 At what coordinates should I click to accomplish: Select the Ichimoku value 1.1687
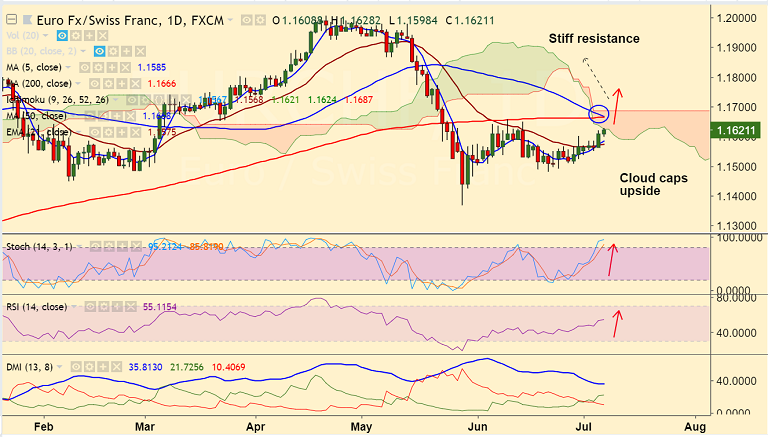pyautogui.click(x=359, y=100)
